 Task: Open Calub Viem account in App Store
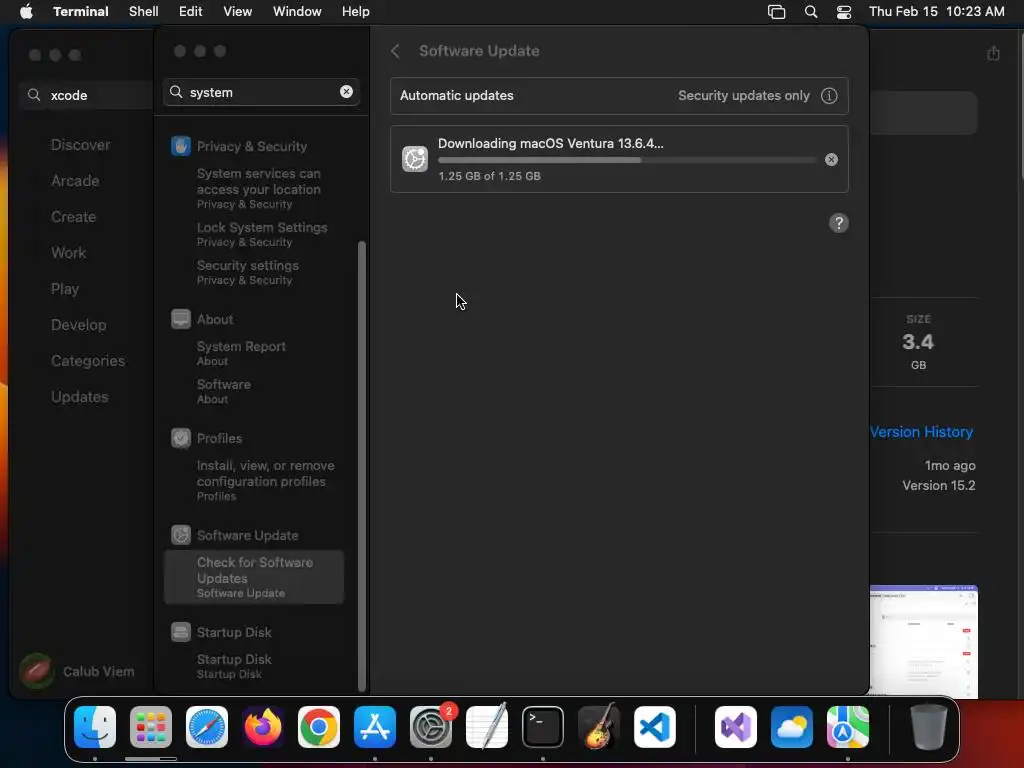tap(77, 671)
